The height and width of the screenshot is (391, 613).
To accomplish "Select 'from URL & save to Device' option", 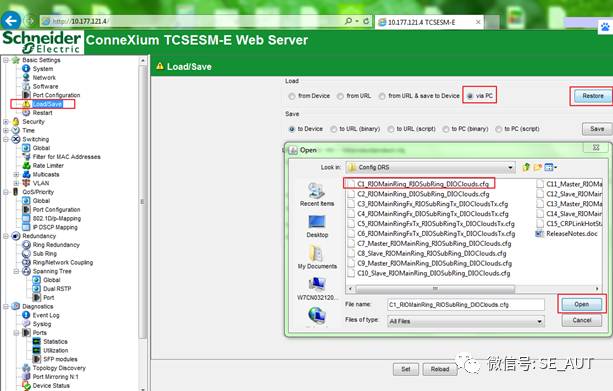I will pyautogui.click(x=382, y=96).
